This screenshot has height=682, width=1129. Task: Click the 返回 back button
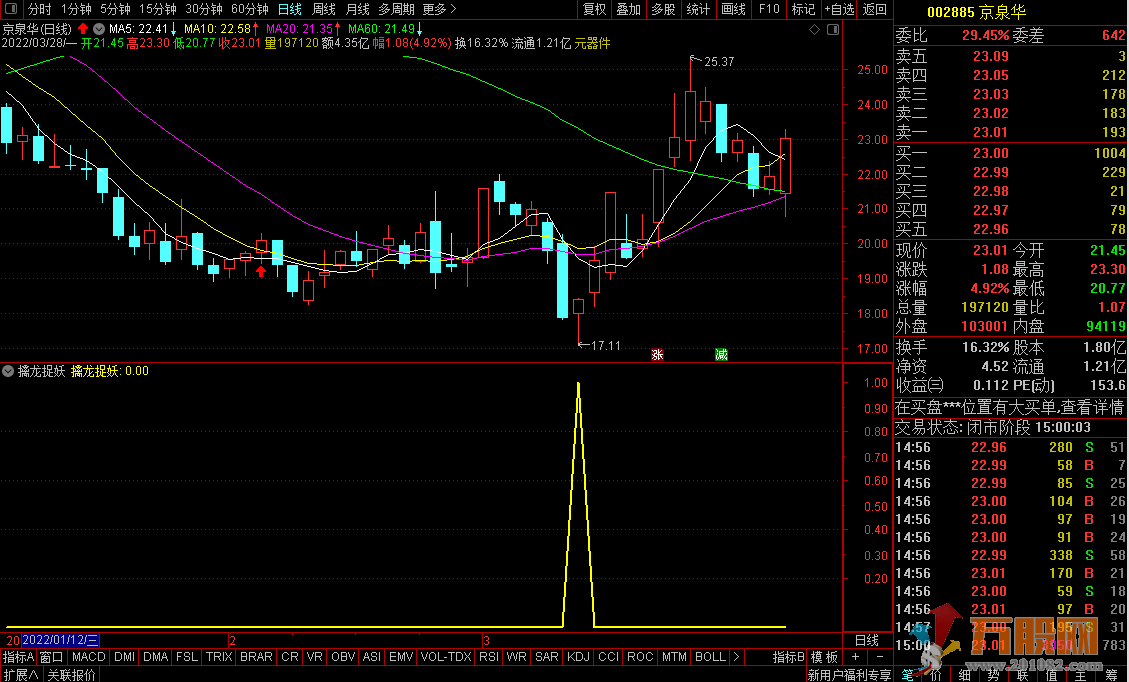(875, 9)
